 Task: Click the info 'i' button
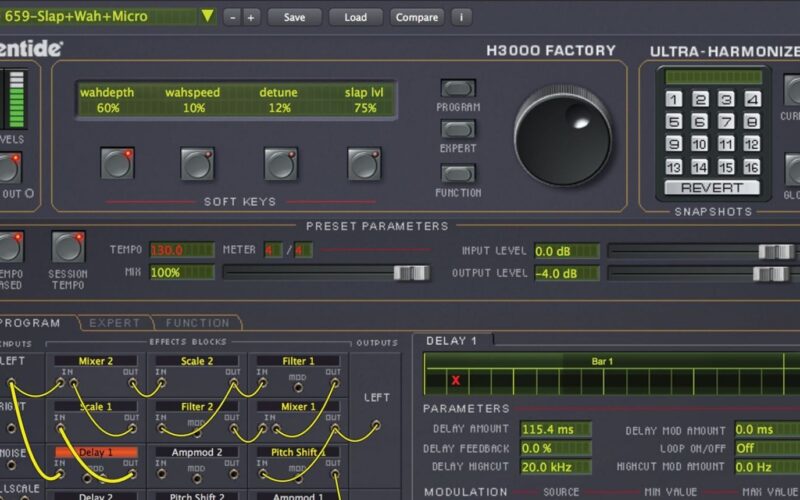460,17
